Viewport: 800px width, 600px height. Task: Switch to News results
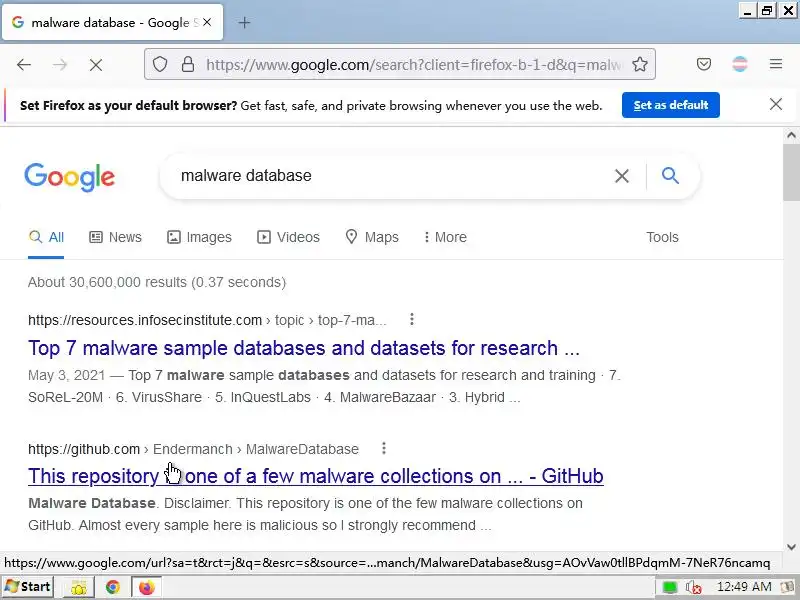pos(115,237)
